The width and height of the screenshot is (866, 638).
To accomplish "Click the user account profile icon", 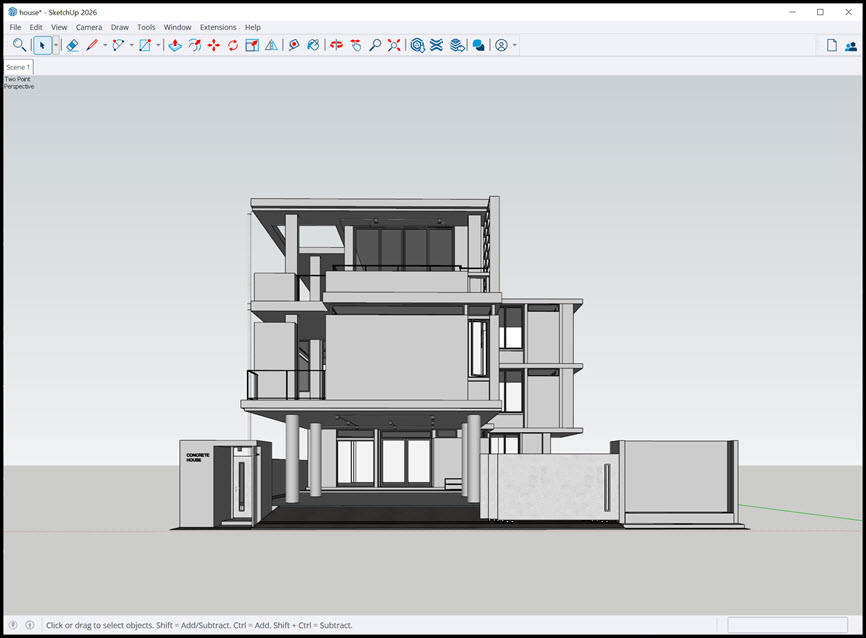I will tap(501, 45).
